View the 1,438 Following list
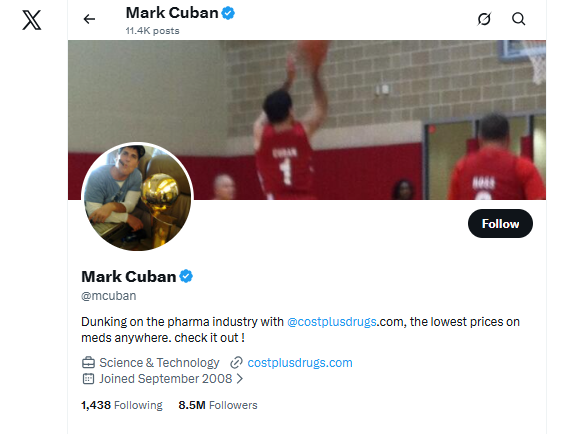 pos(122,405)
